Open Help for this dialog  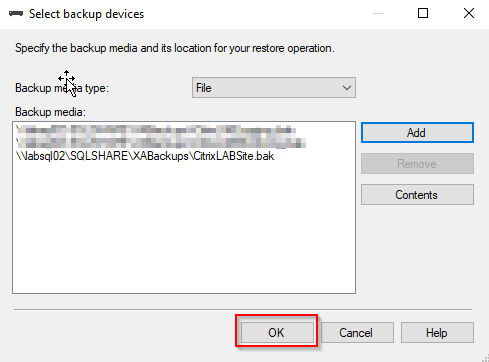(x=437, y=332)
